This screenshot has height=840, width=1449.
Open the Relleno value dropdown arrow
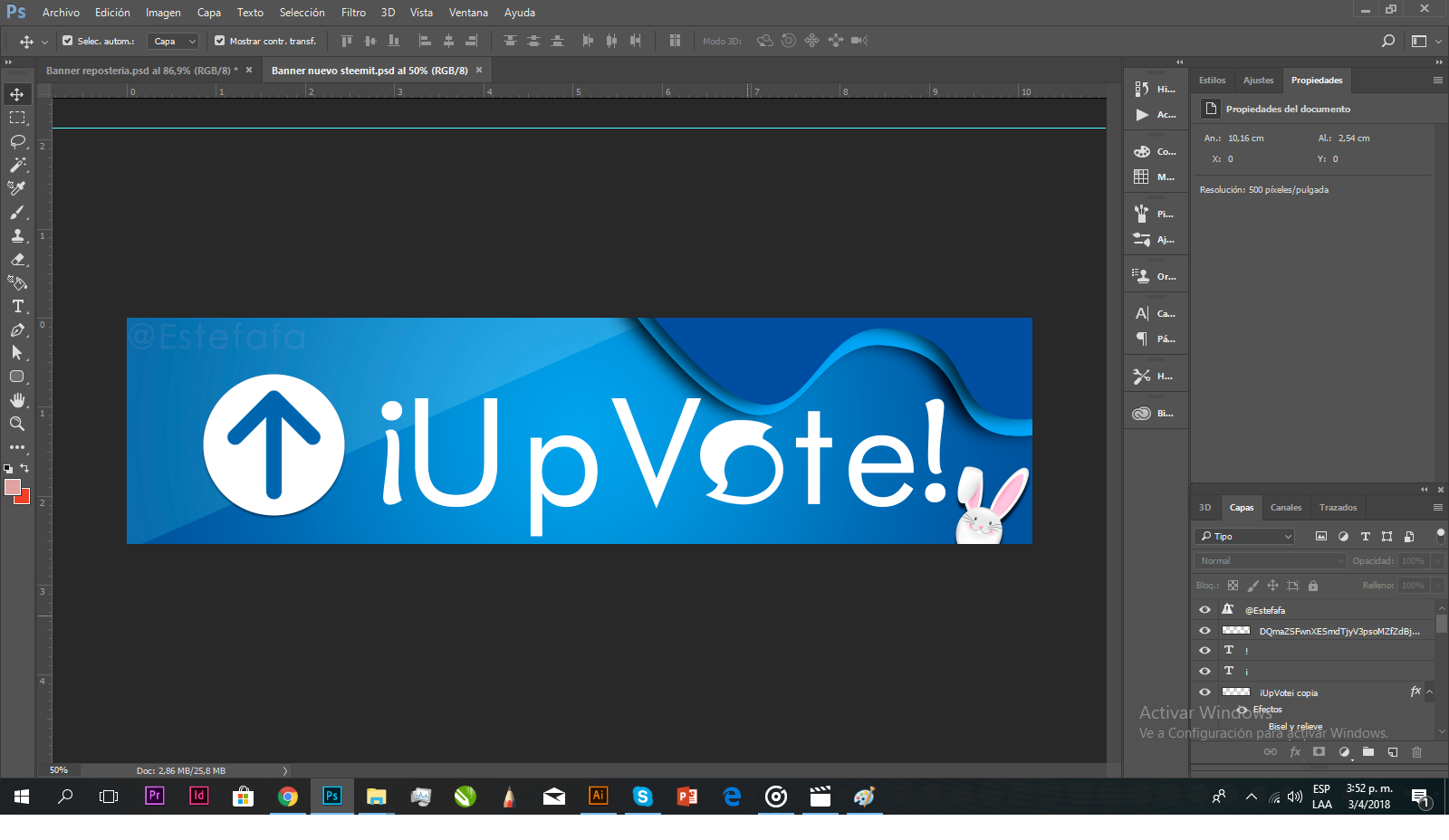pyautogui.click(x=1437, y=586)
